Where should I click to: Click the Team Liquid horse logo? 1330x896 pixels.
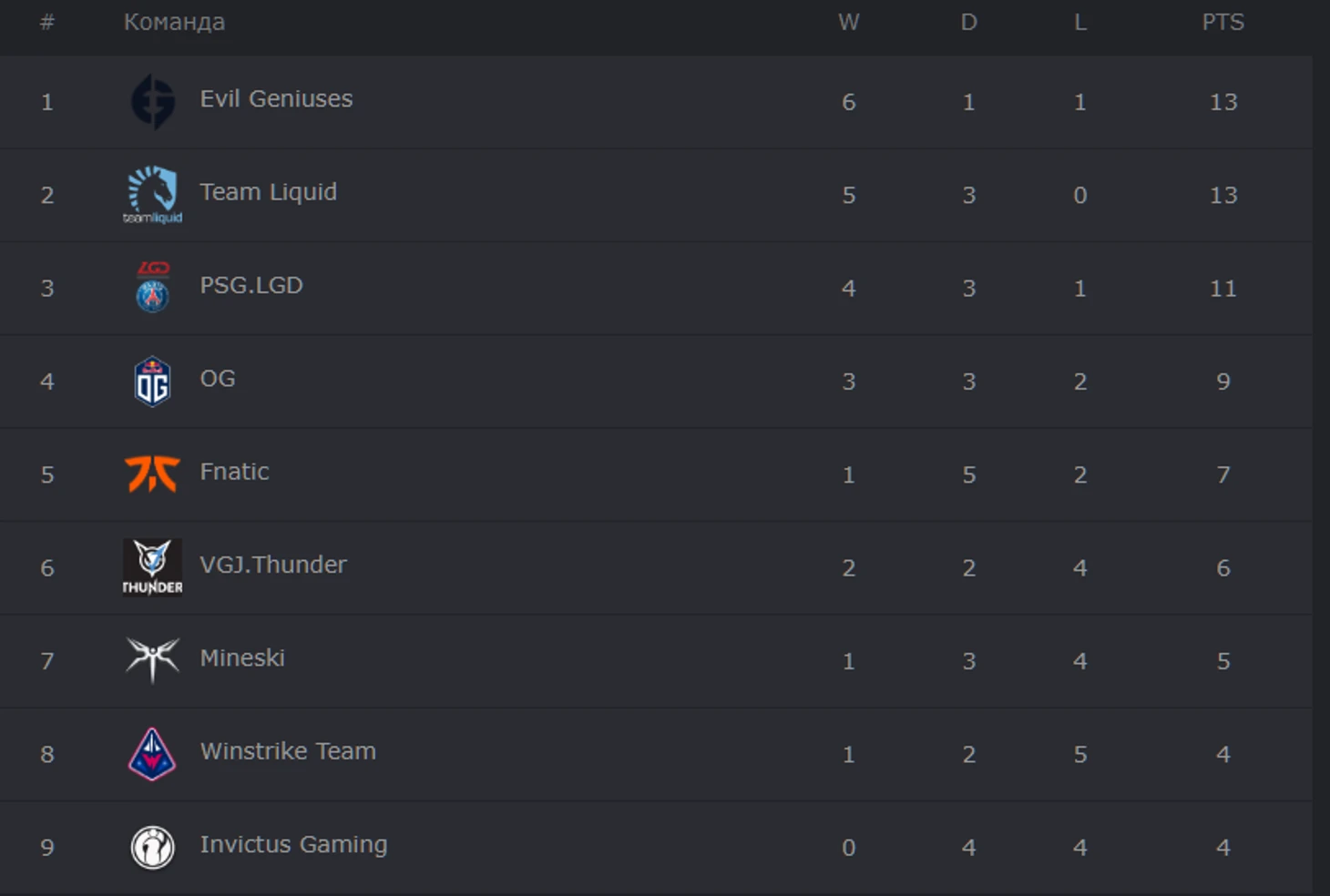tap(152, 194)
